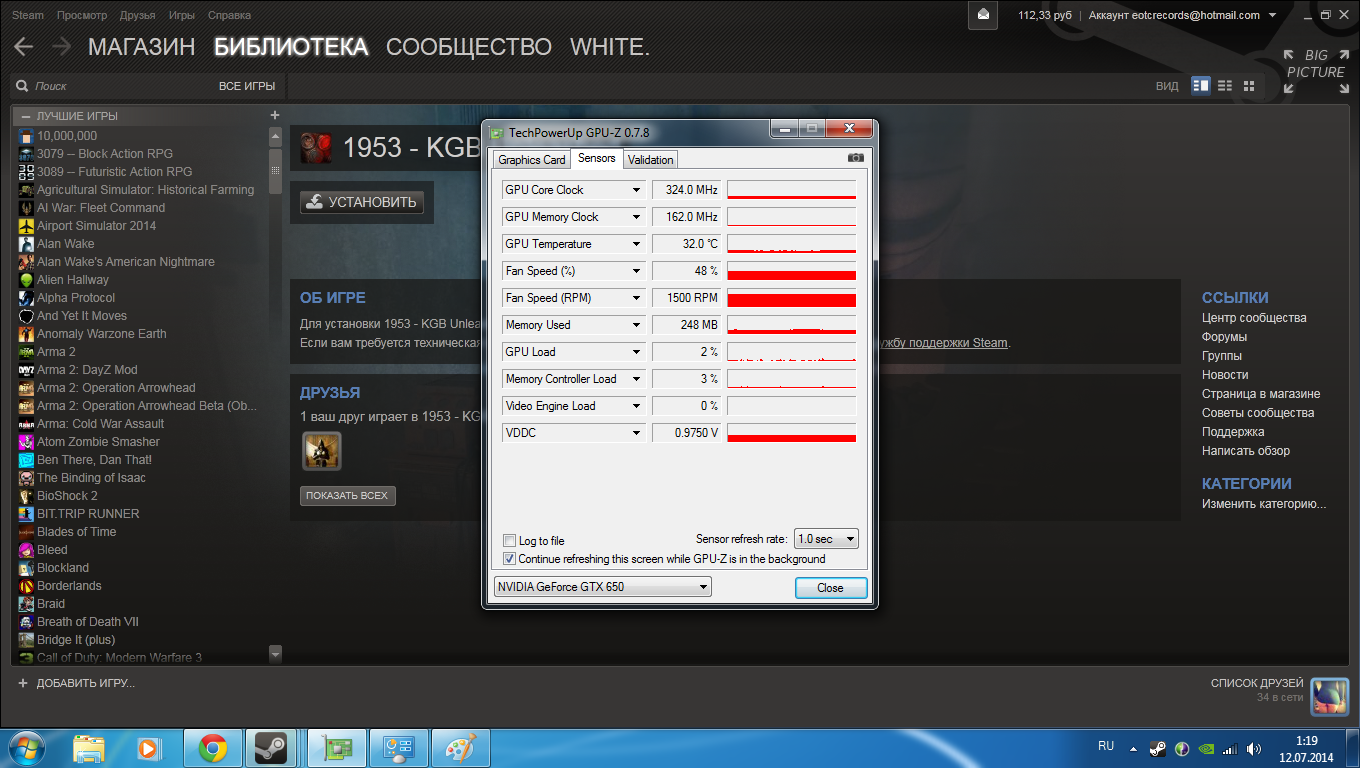Open ВСЕ ИГРЫ filter

point(246,86)
